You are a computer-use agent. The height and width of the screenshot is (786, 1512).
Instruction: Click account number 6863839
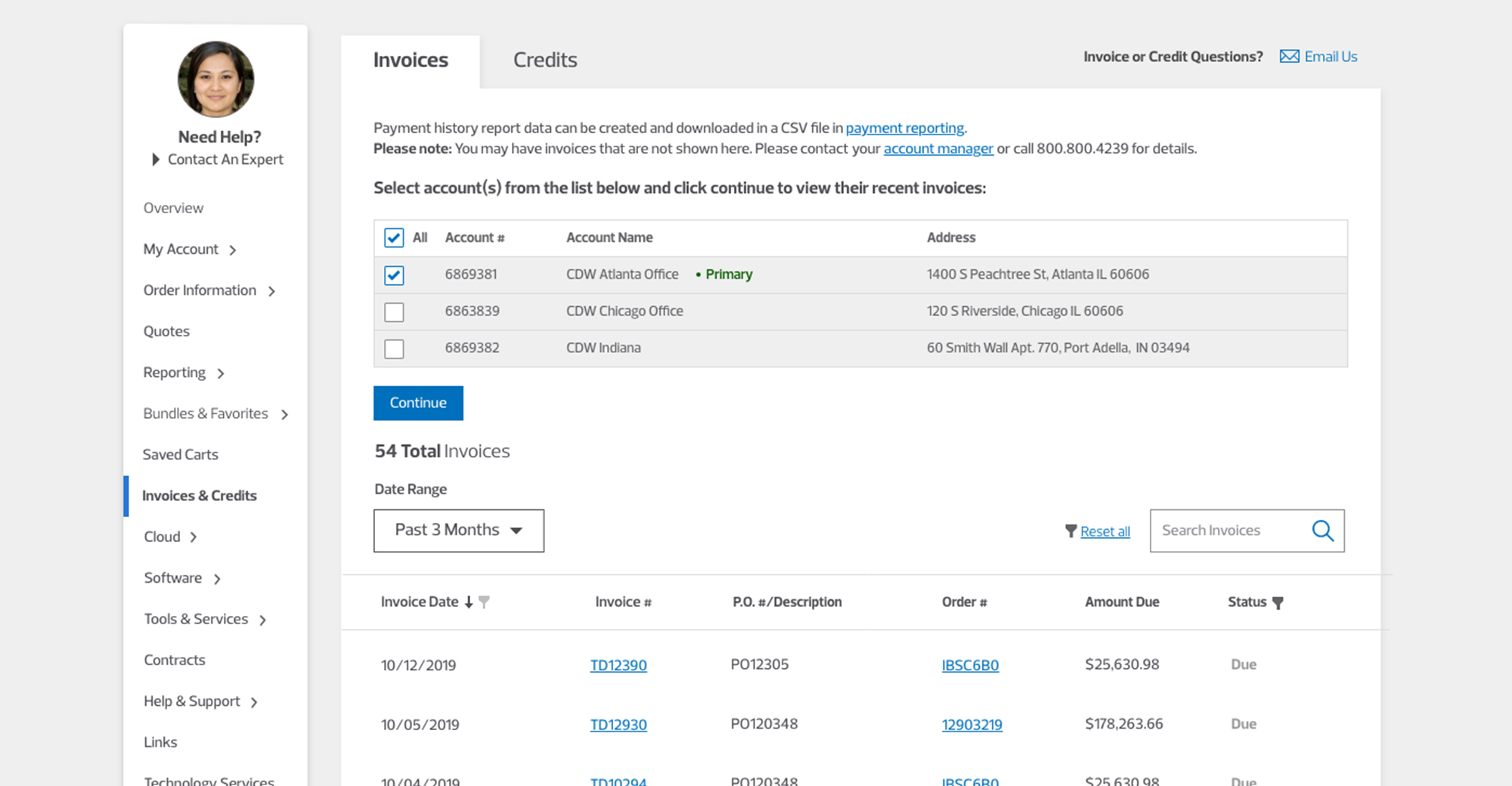472,311
